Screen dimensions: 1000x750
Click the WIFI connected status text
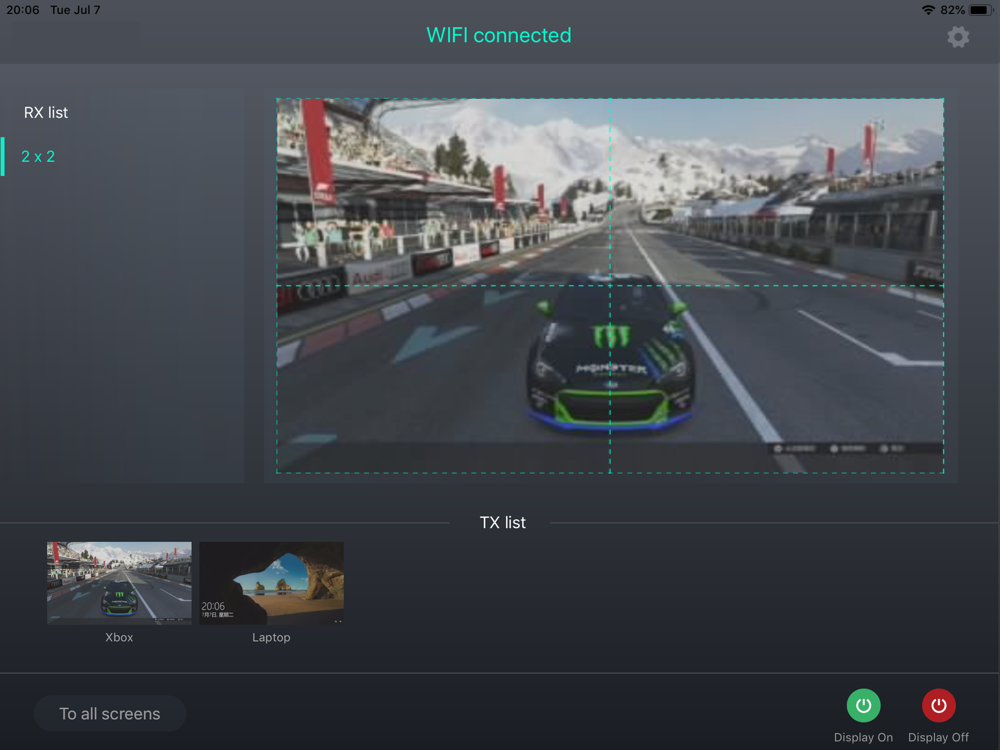coord(499,35)
